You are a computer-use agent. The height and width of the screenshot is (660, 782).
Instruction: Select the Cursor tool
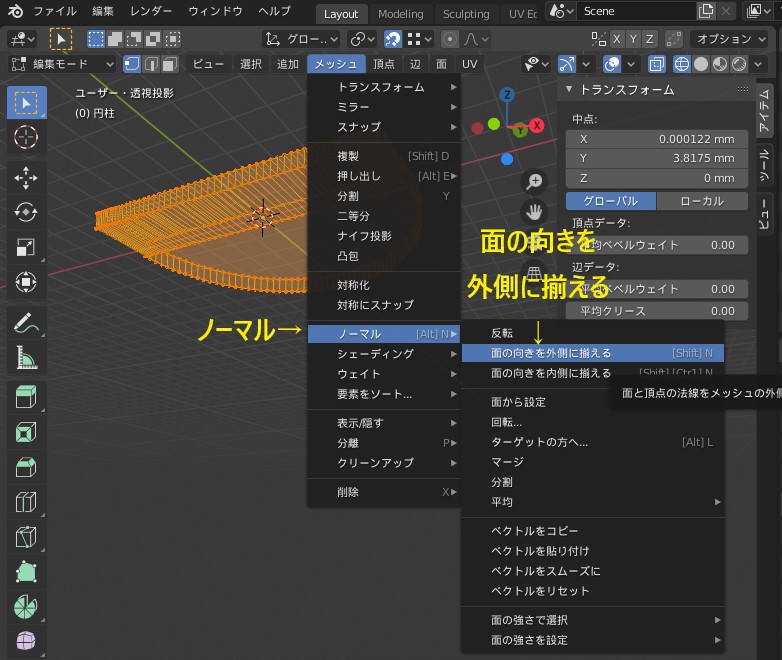26,137
